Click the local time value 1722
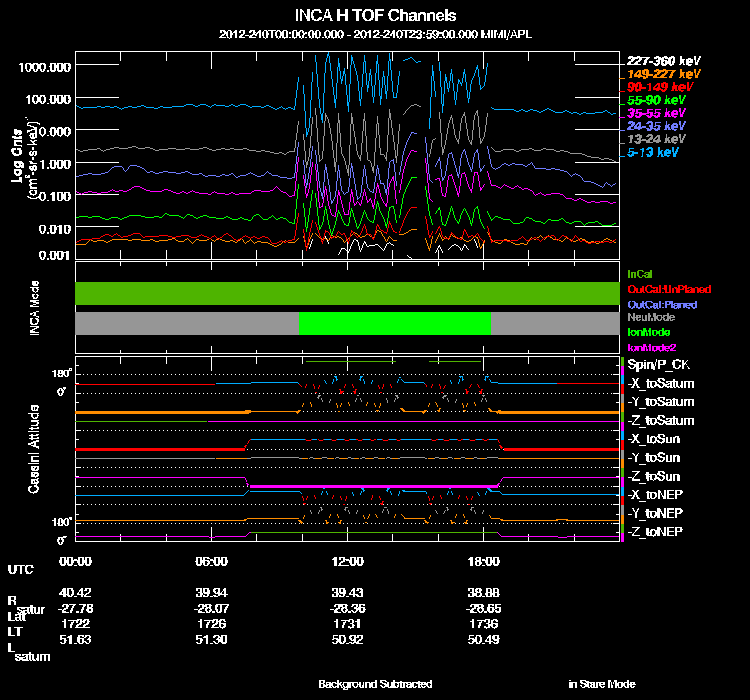 (x=75, y=624)
